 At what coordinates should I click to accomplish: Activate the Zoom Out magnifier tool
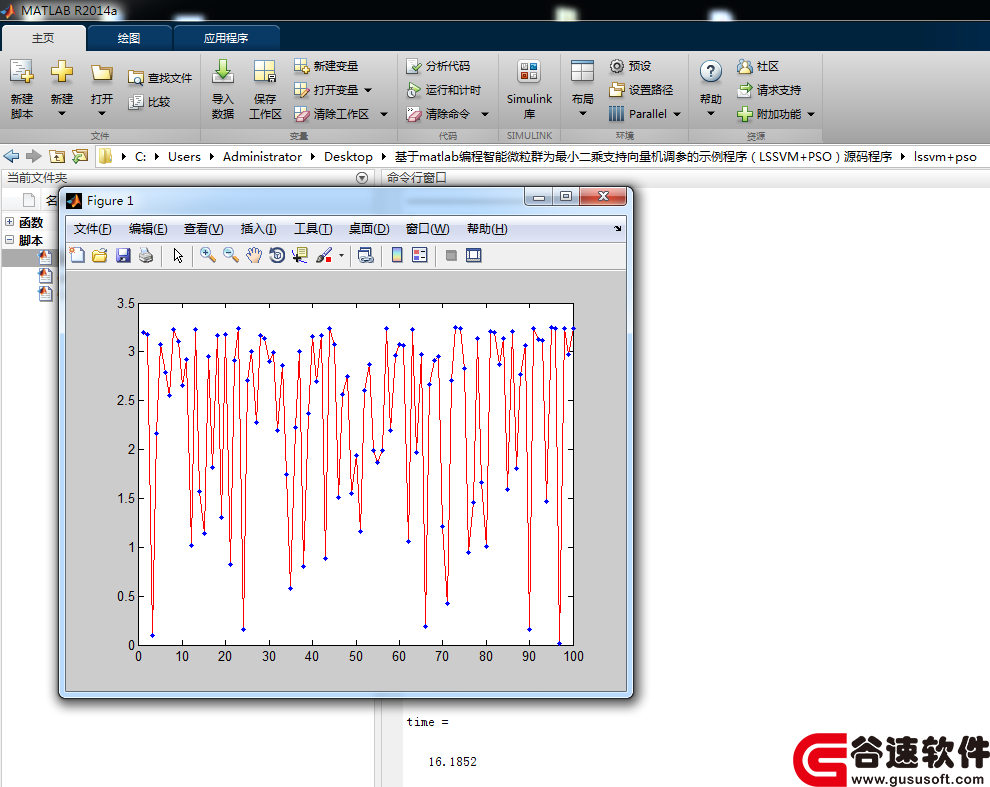tap(231, 255)
